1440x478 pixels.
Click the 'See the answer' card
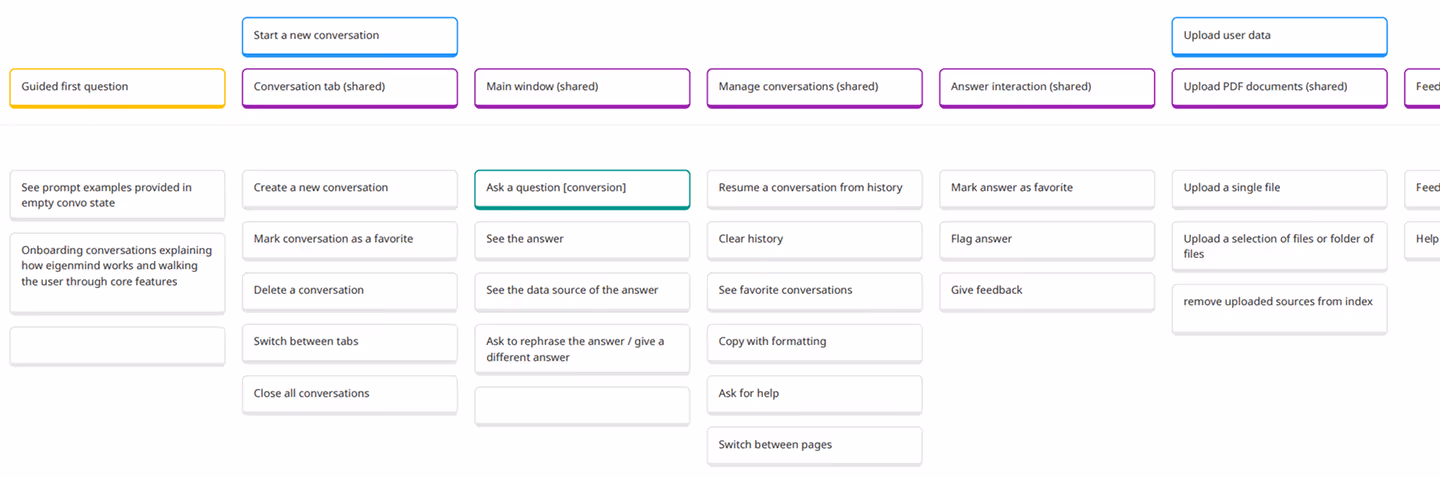point(582,240)
